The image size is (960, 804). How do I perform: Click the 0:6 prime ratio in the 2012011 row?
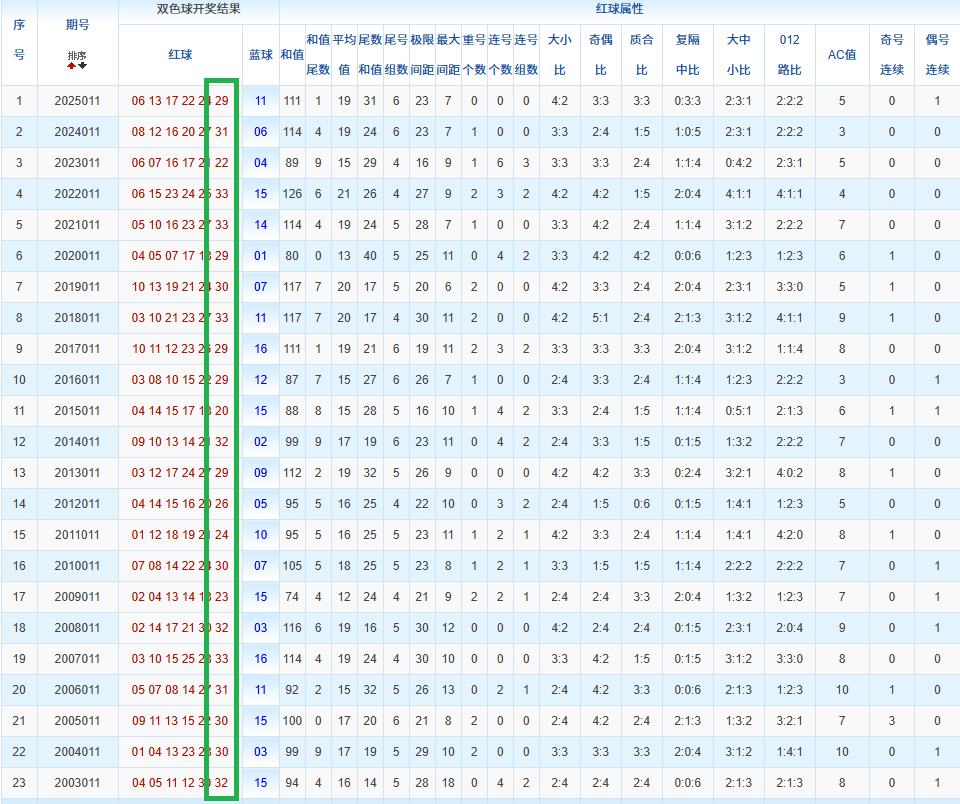[x=642, y=503]
